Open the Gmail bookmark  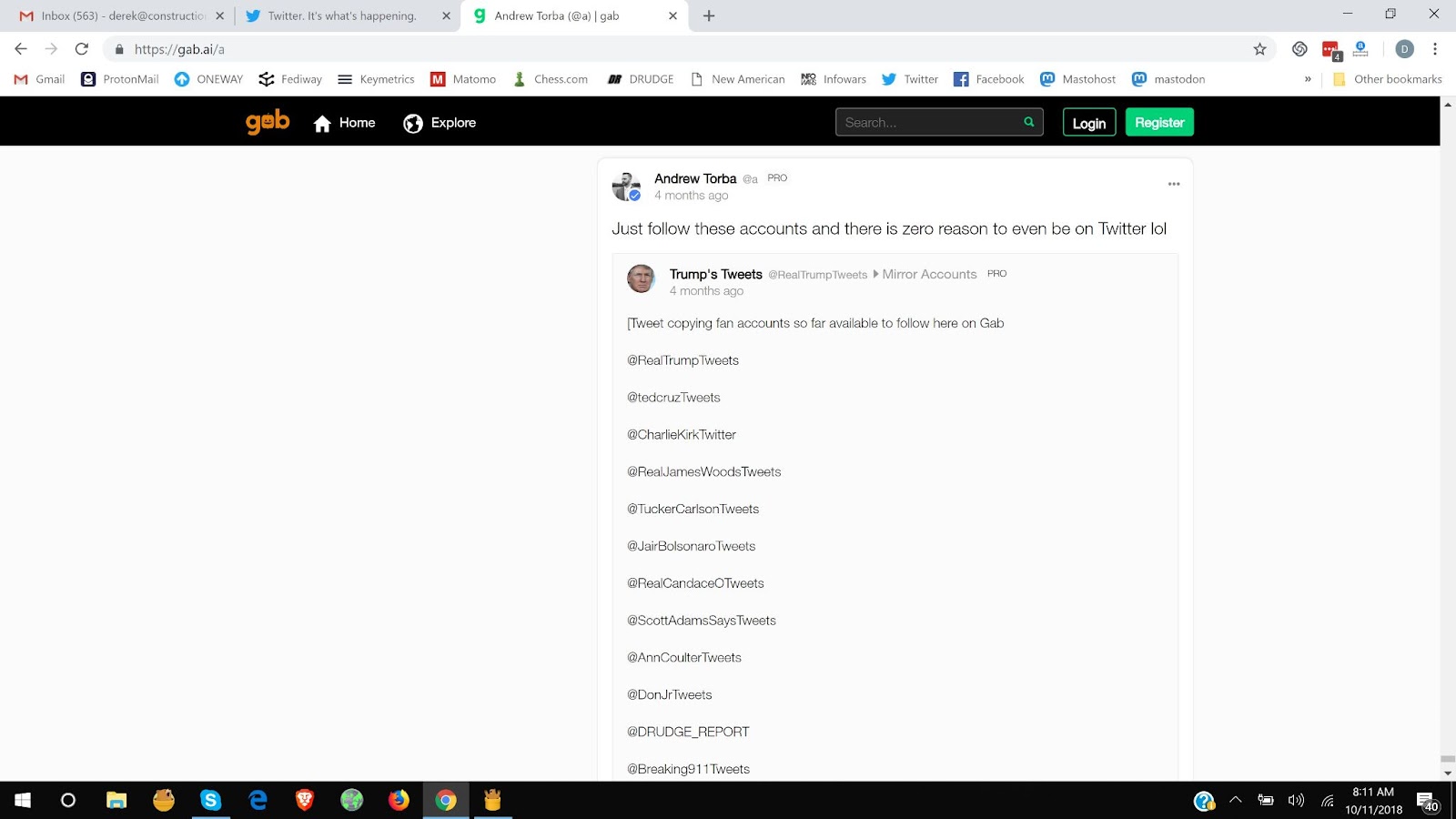click(39, 79)
